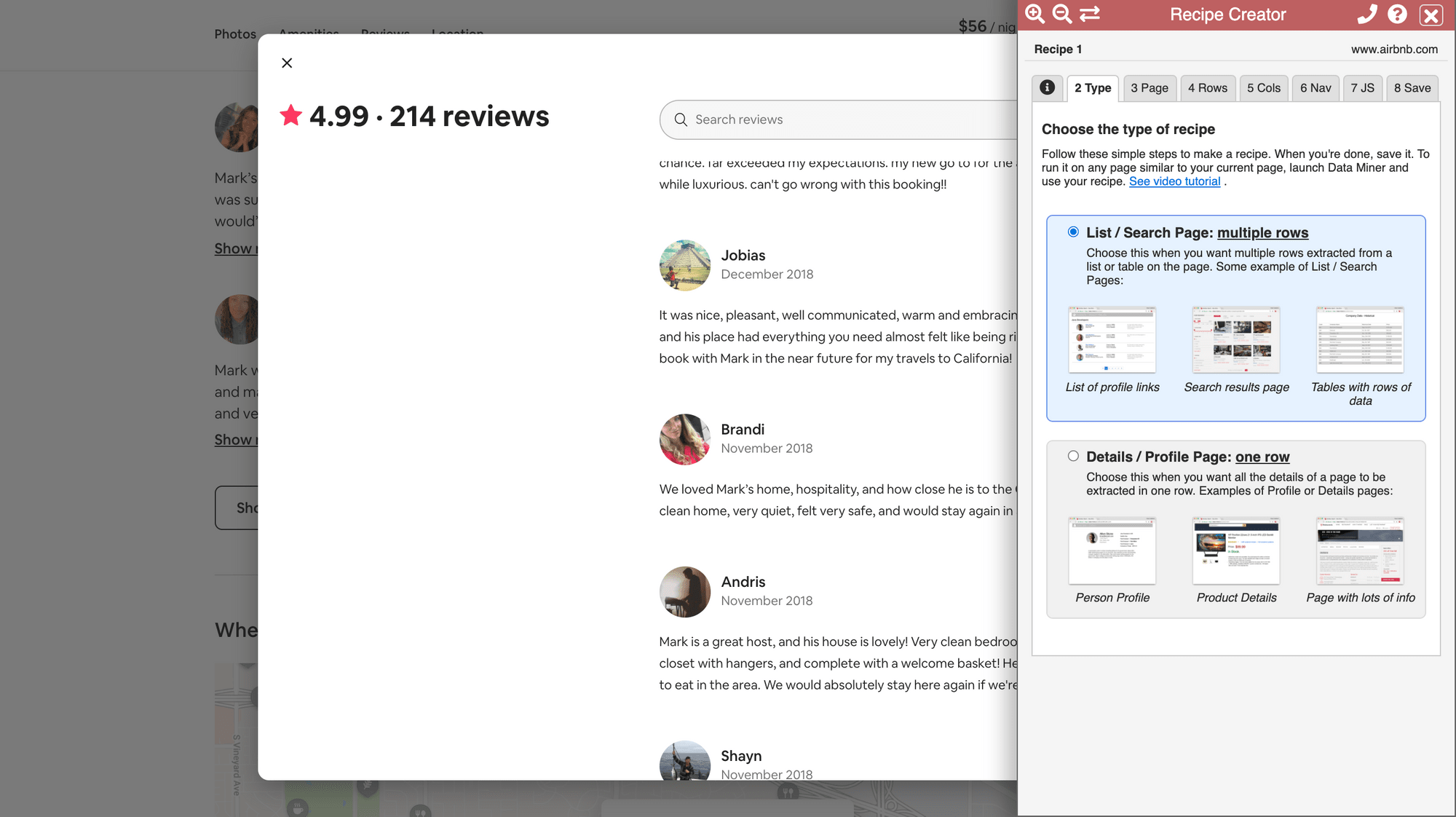Click the Person Profile example thumbnail
This screenshot has height=817, width=1456.
pyautogui.click(x=1112, y=551)
